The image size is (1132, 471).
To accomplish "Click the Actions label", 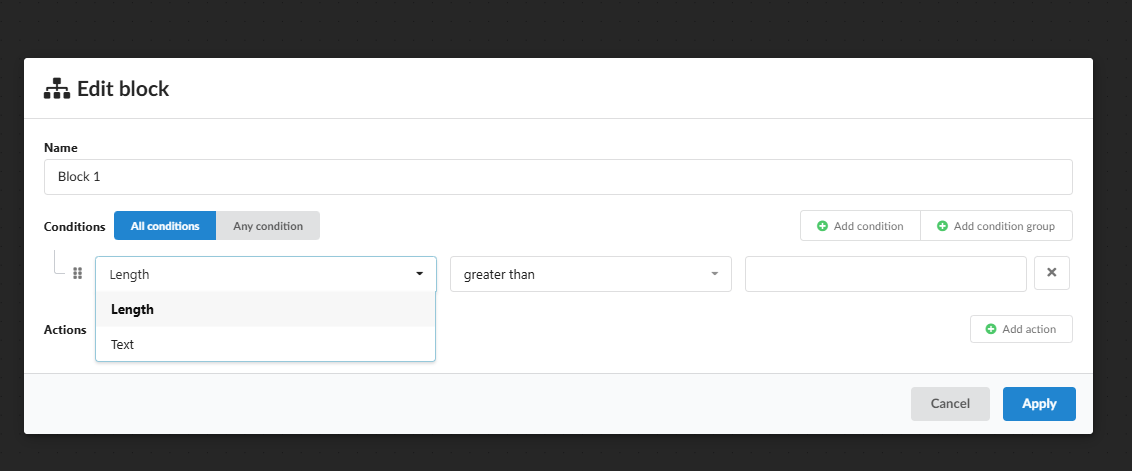I will click(65, 329).
